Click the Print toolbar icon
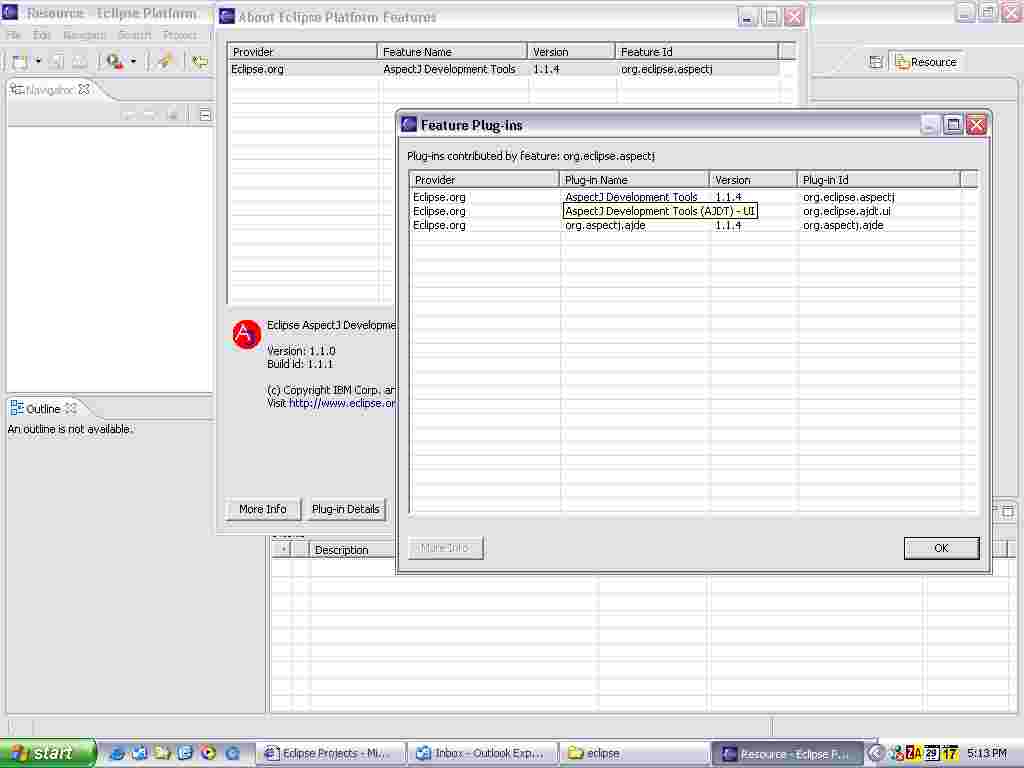The height and width of the screenshot is (768, 1024). click(80, 62)
